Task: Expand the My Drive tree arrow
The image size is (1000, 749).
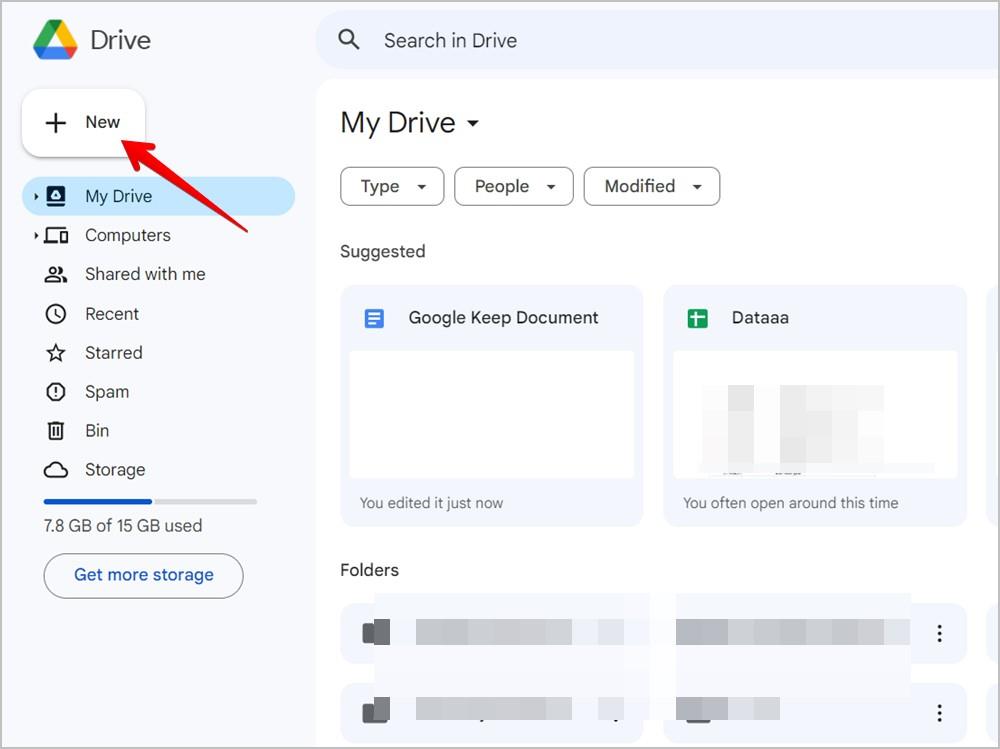Action: click(36, 196)
